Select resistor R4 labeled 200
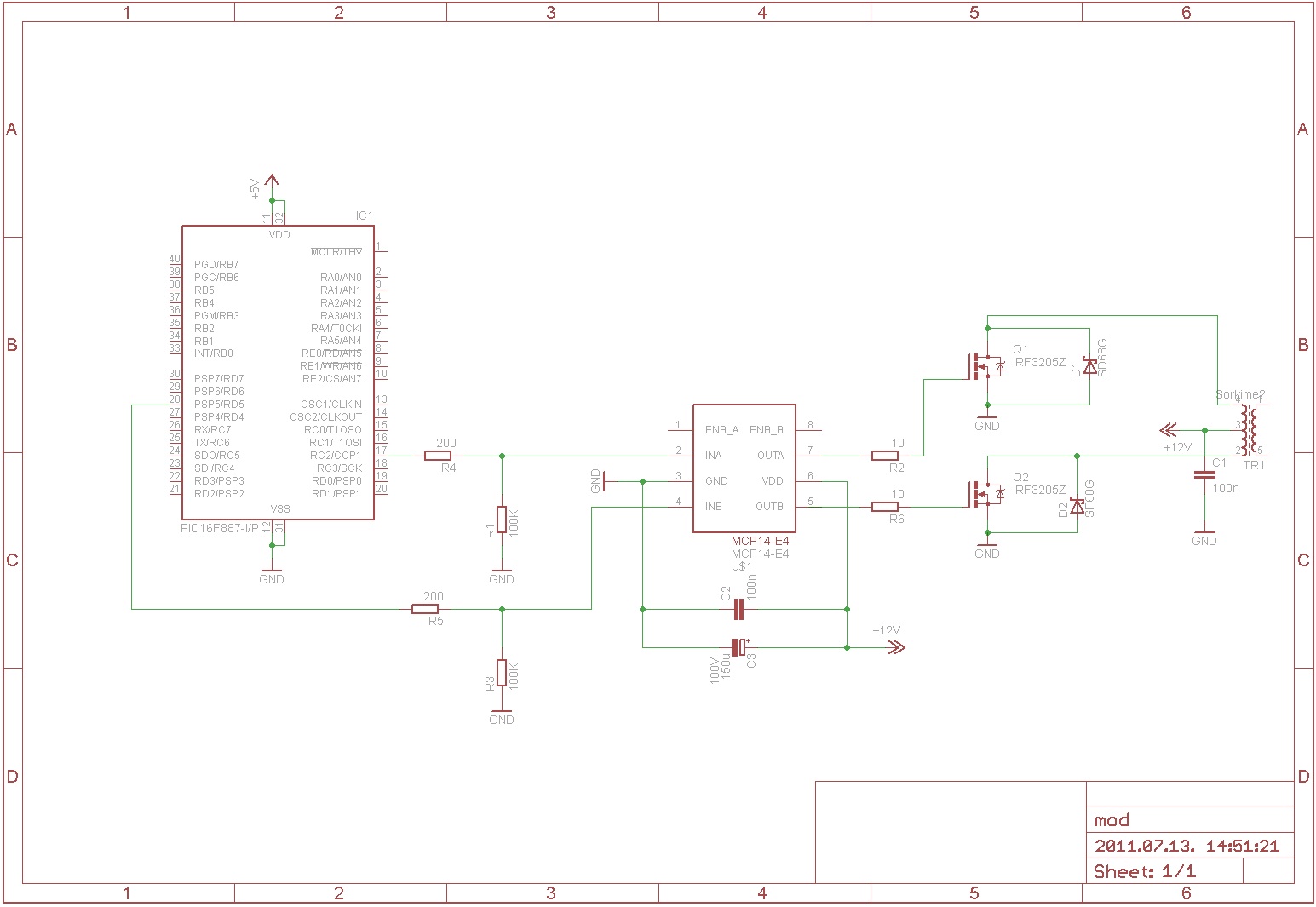Screen dimensions: 1316x907 coord(437,456)
